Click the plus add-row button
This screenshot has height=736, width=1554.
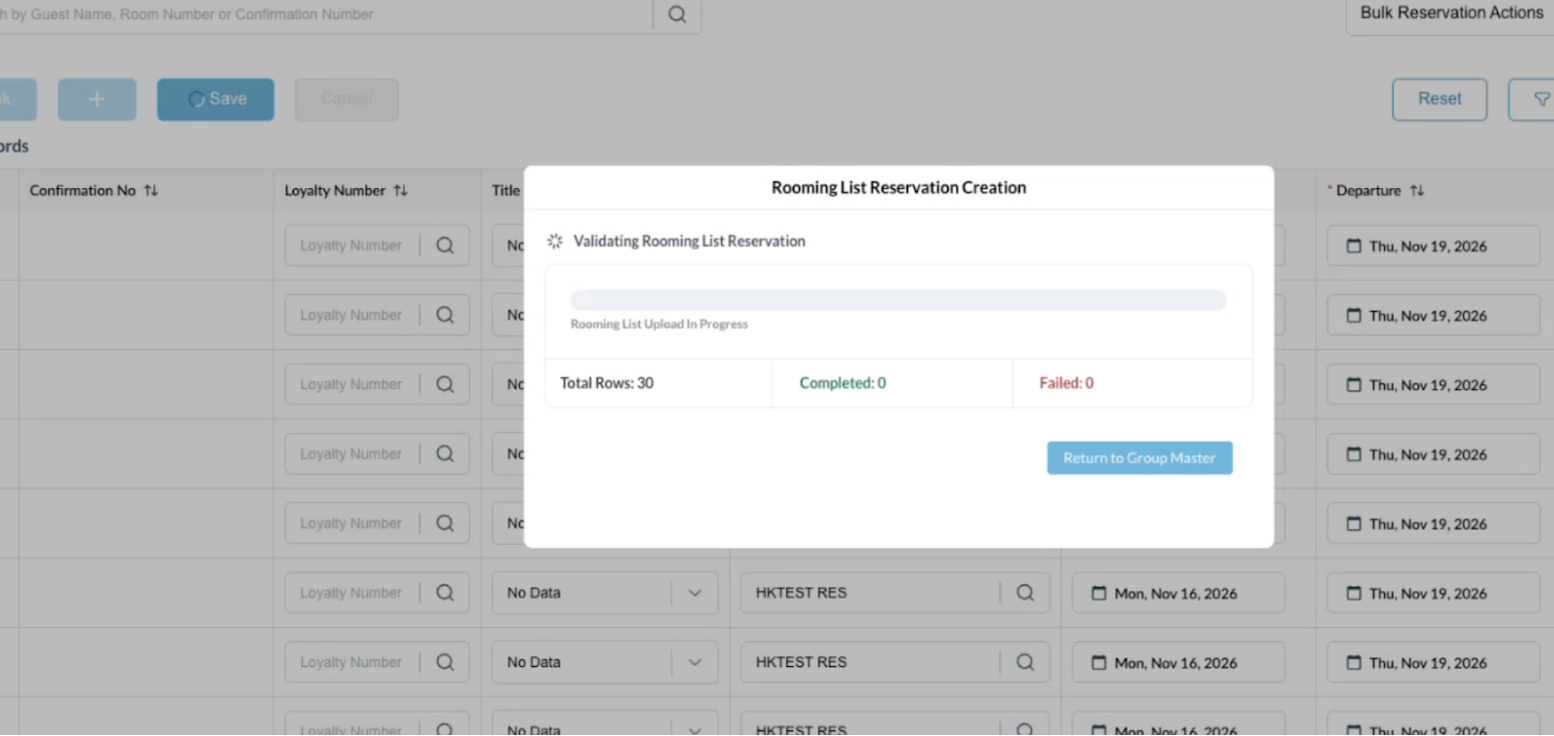pos(97,99)
